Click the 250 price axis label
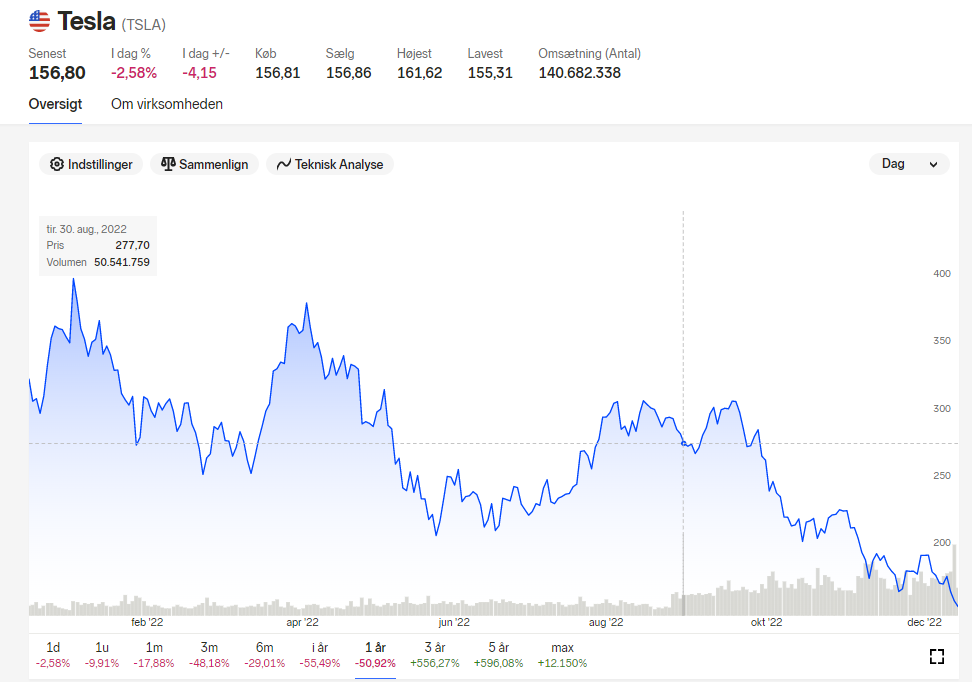This screenshot has width=972, height=682. (942, 476)
